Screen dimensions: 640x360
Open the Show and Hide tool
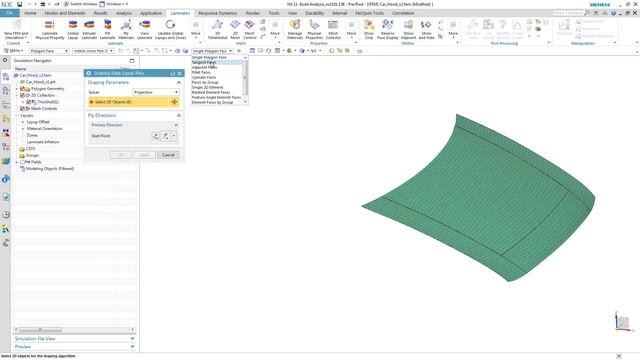click(x=426, y=30)
